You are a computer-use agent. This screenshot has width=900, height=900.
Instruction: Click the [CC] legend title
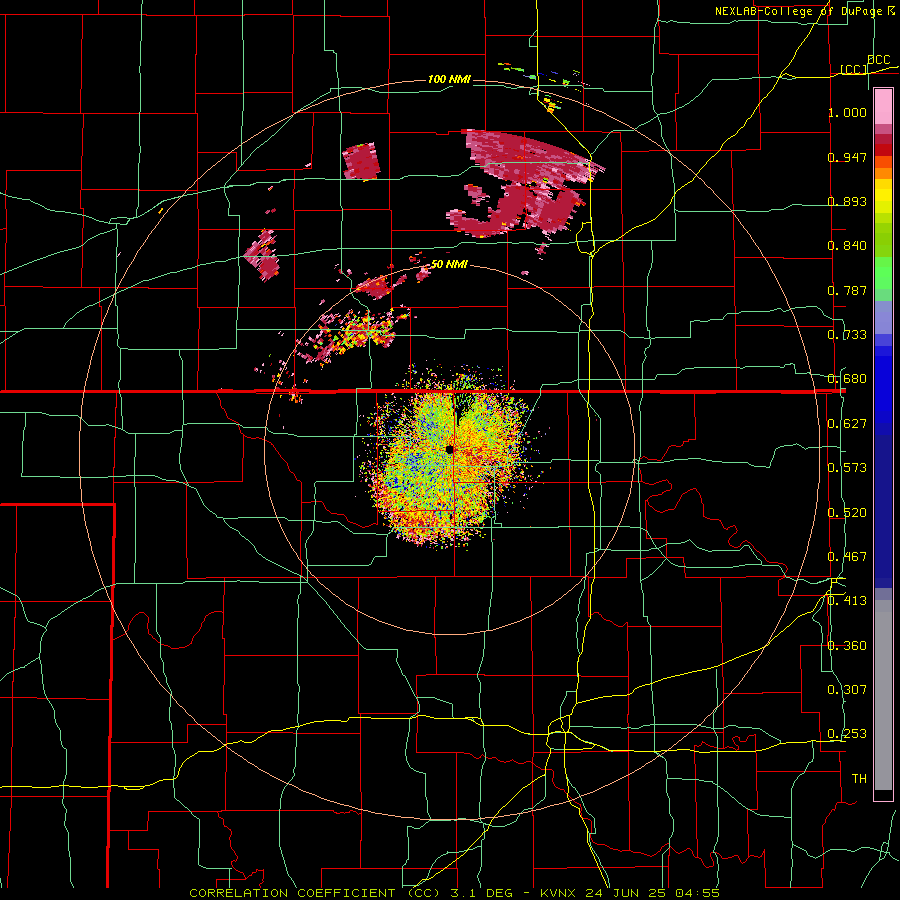(x=854, y=69)
